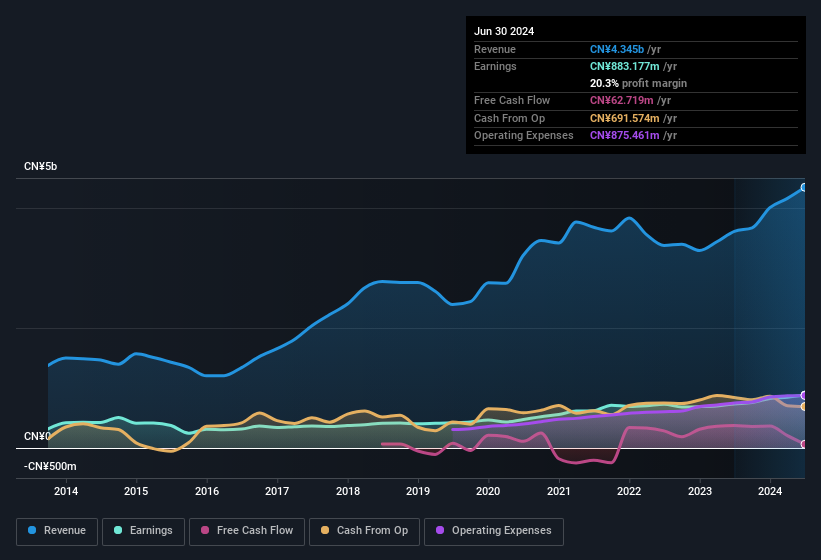821x560 pixels.
Task: Click the CN¥883.177m earnings value
Action: click(x=625, y=66)
